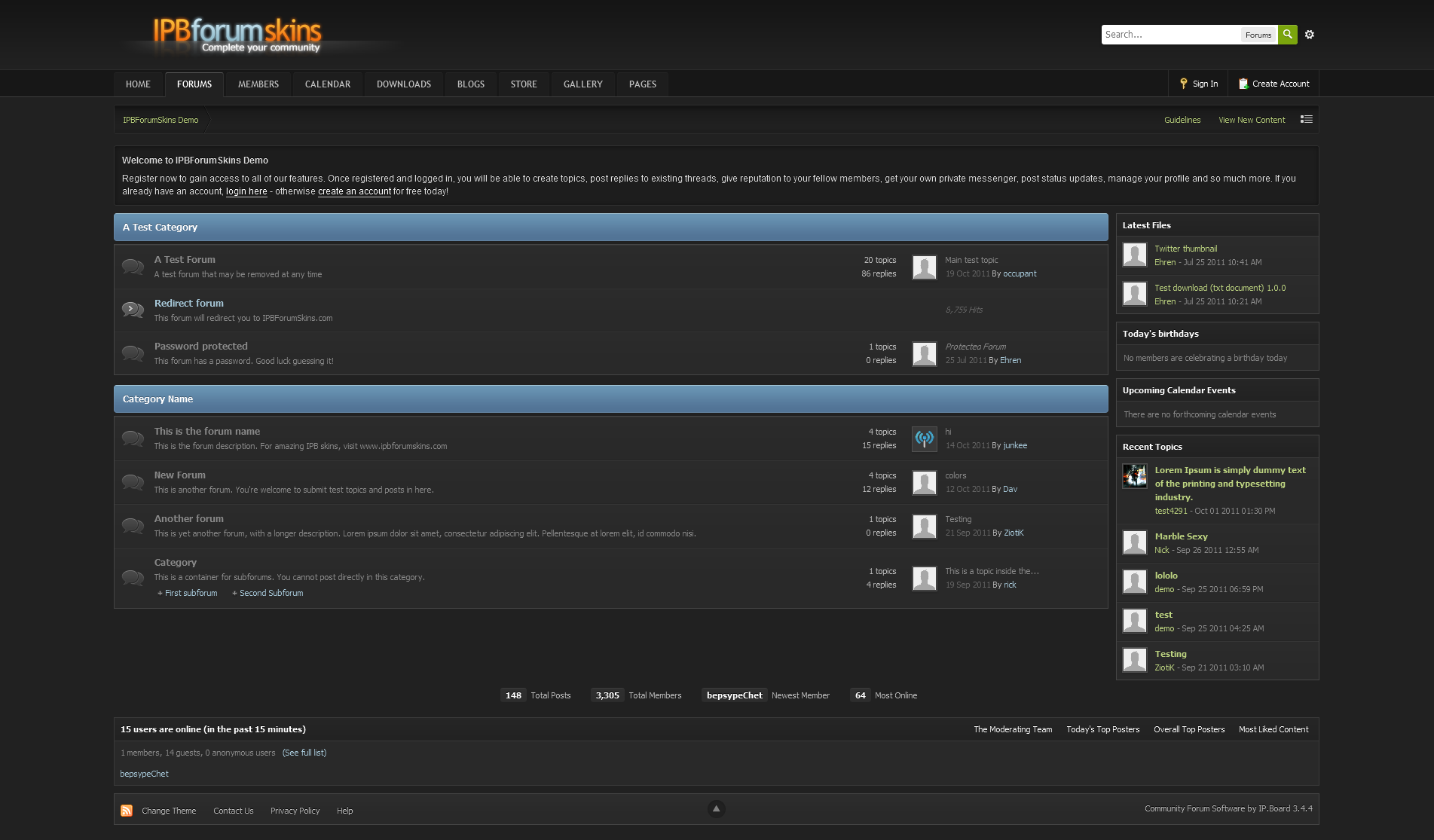The width and height of the screenshot is (1434, 840).
Task: Click Redirect forum arrow bubble icon
Action: point(133,310)
